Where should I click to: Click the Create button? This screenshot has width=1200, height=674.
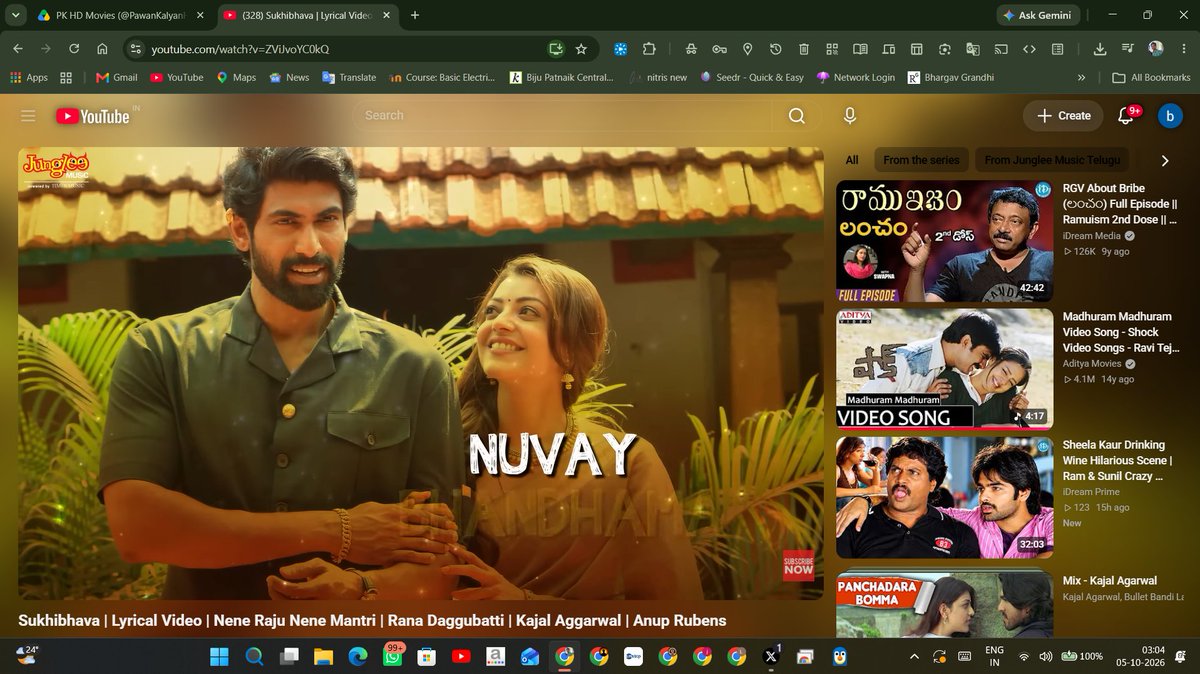(1063, 116)
